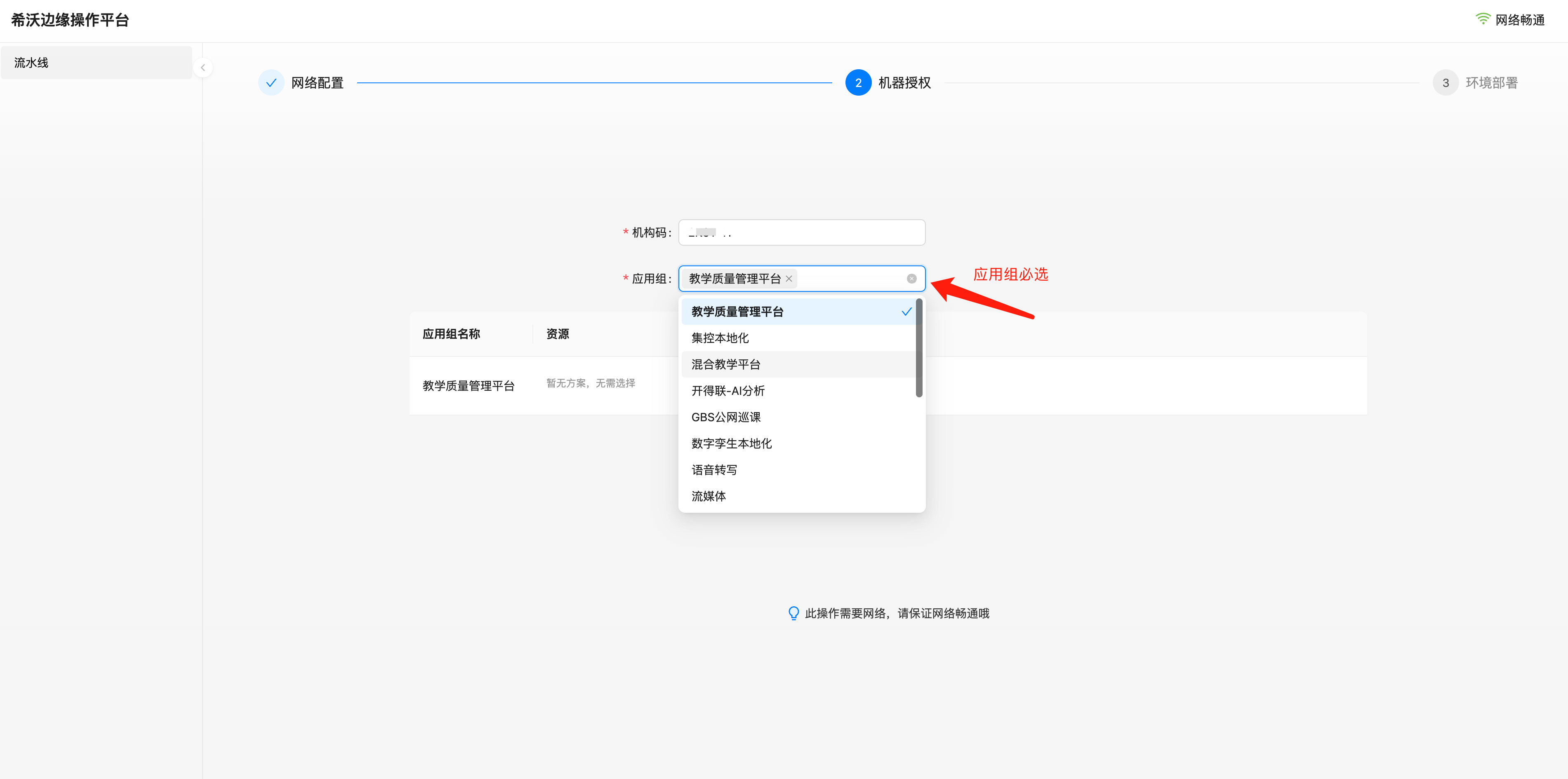
Task: Click the lightbulb tip icon
Action: tap(793, 613)
